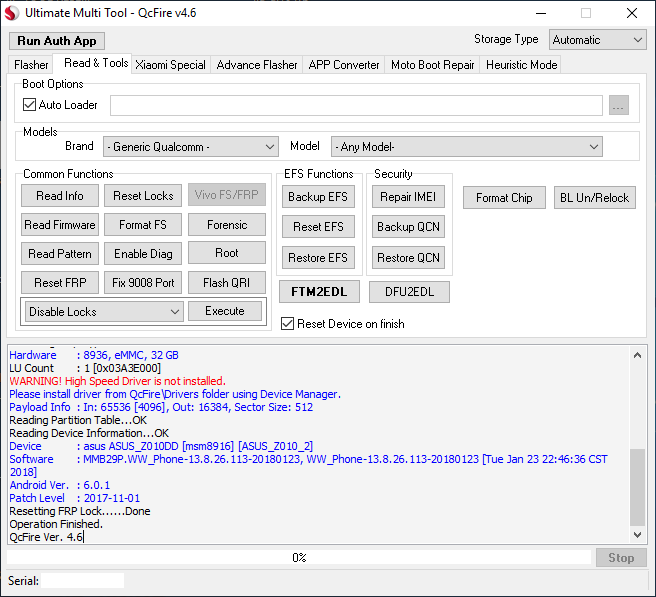Close the QcFire window
This screenshot has width=656, height=597.
coord(632,13)
